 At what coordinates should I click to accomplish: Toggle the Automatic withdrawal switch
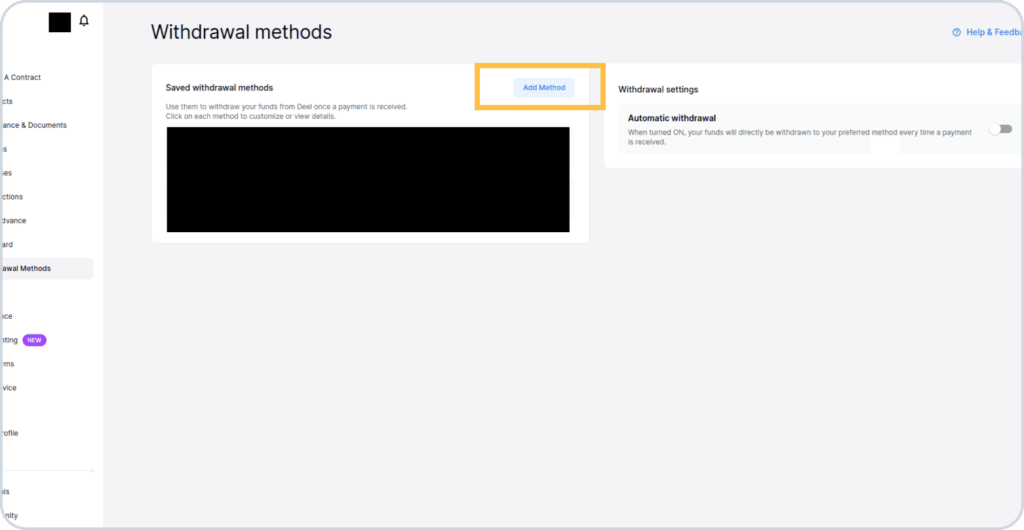click(x=1000, y=129)
